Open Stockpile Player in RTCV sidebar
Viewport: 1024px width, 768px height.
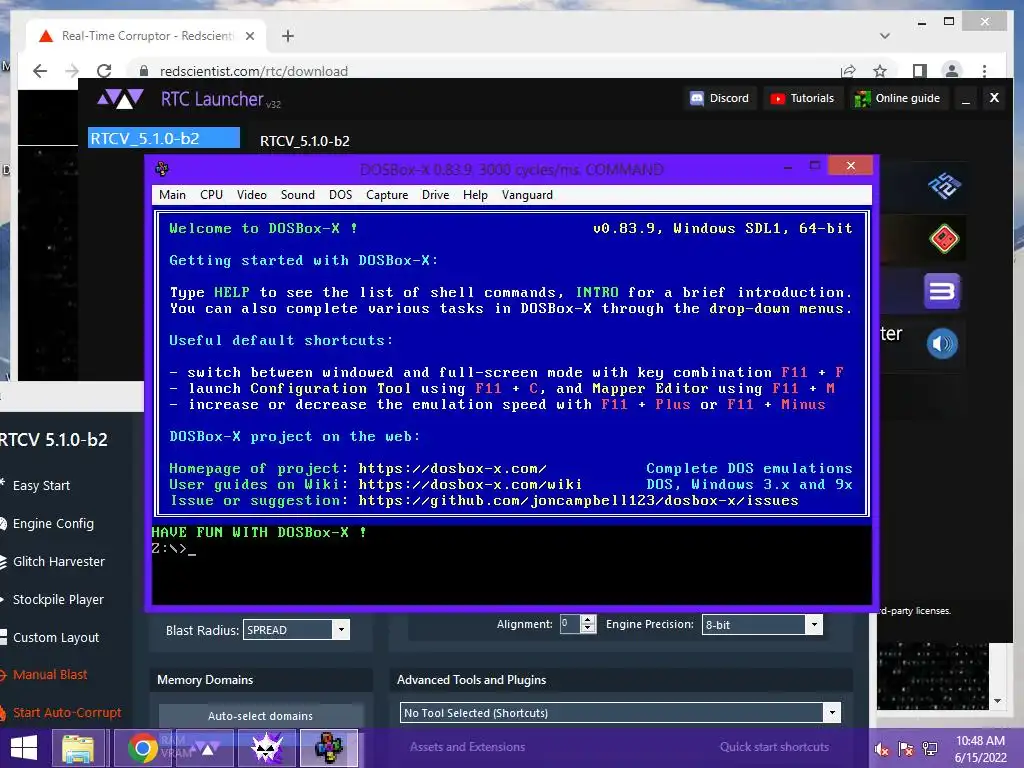pyautogui.click(x=57, y=599)
